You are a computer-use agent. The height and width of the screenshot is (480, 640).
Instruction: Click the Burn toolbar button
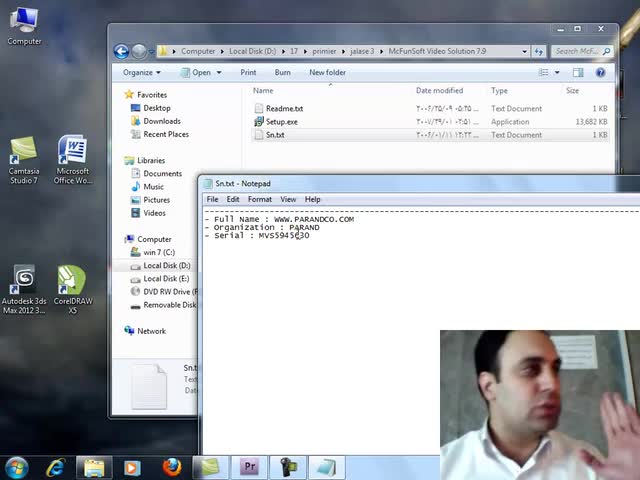coord(282,73)
